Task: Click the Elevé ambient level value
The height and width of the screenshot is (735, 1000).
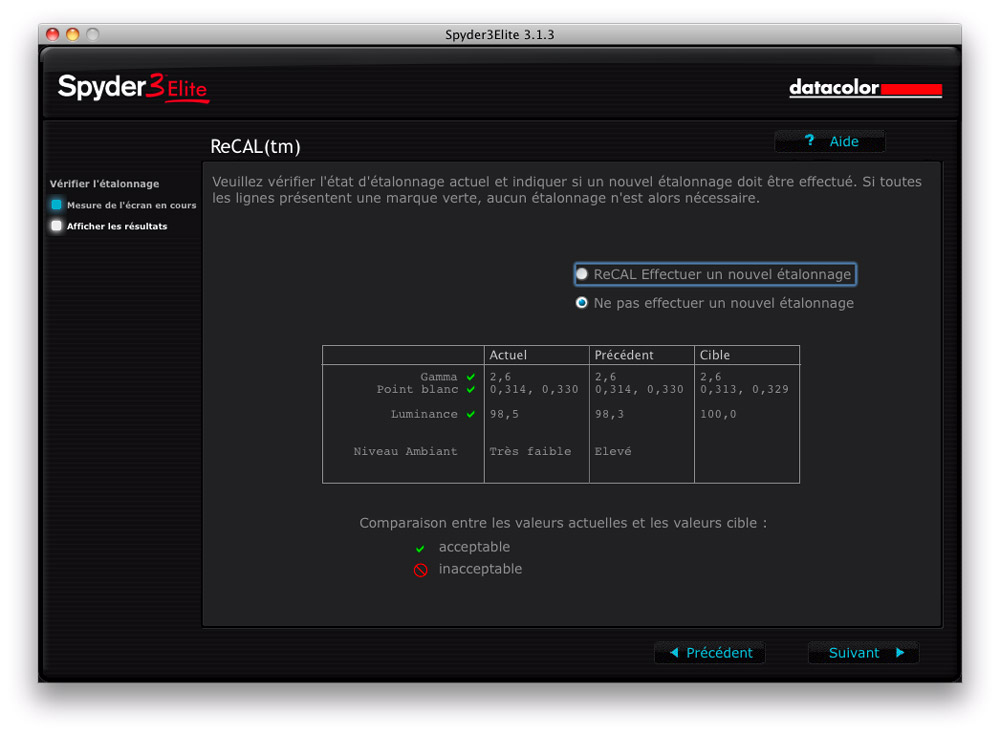Action: tap(613, 451)
